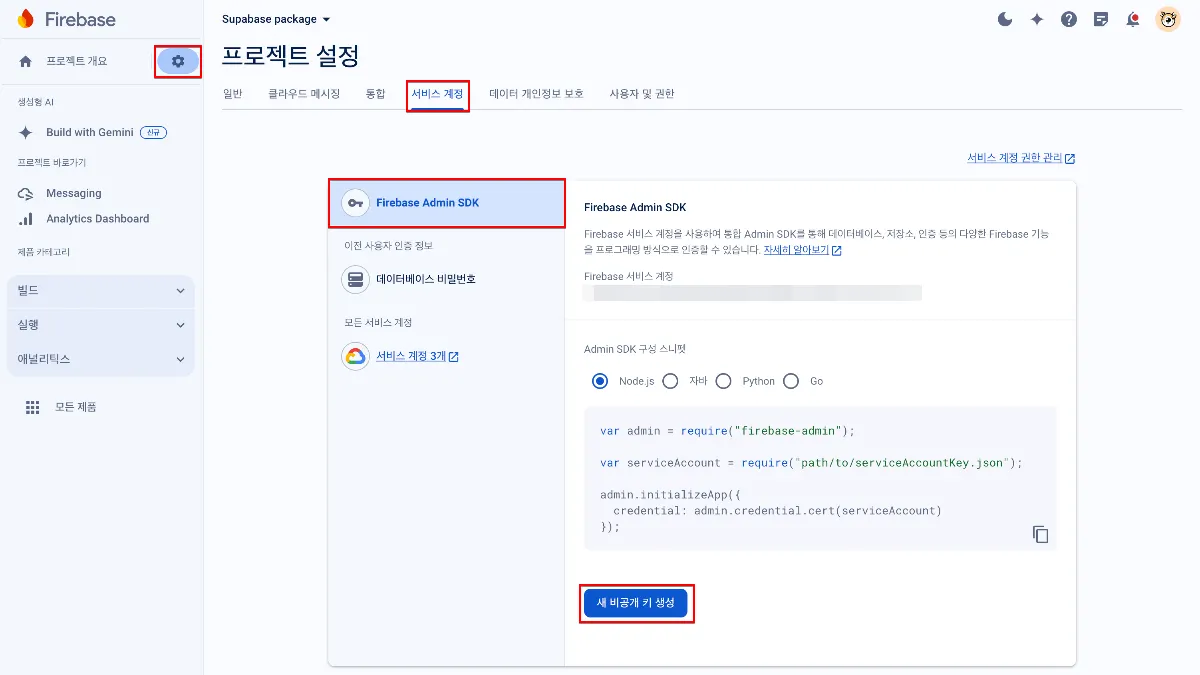The height and width of the screenshot is (675, 1200).
Task: Copy the Admin SDK code snippet
Action: tap(1040, 534)
